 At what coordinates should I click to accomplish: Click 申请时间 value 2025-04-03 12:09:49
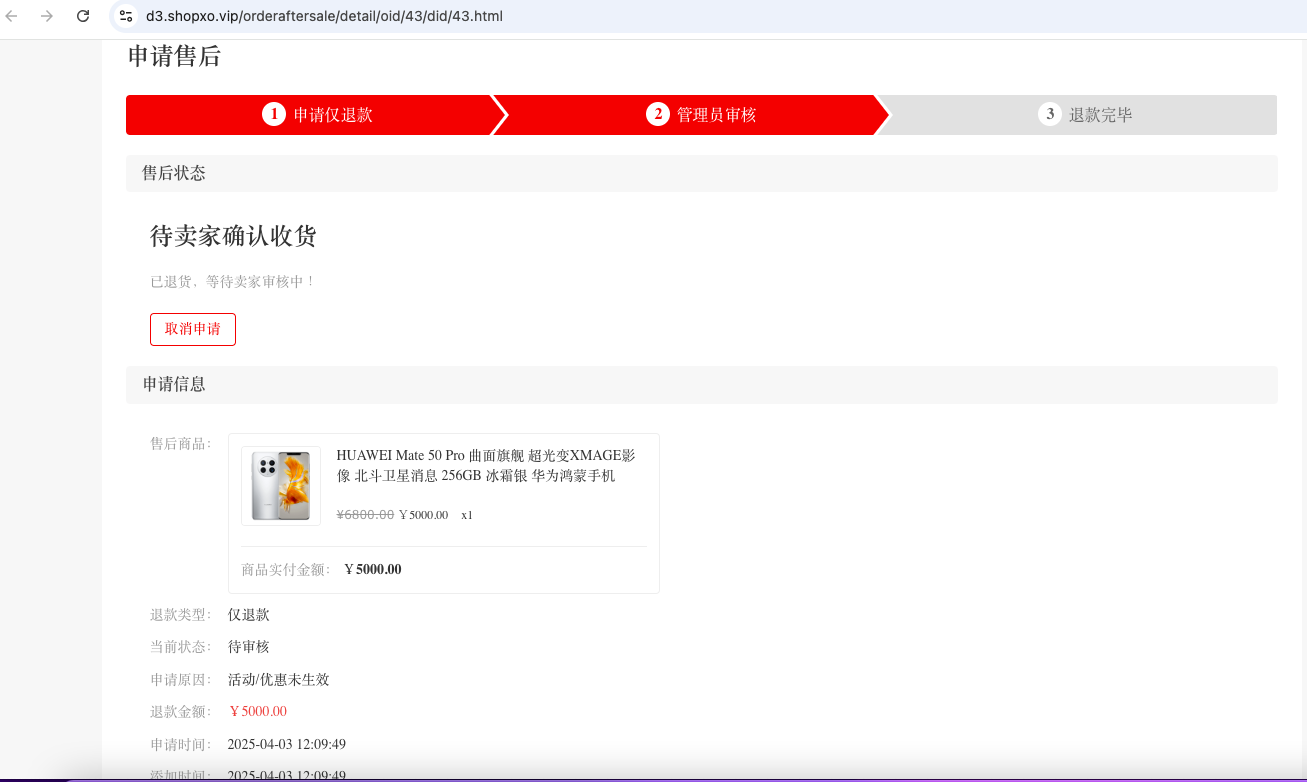(x=287, y=745)
